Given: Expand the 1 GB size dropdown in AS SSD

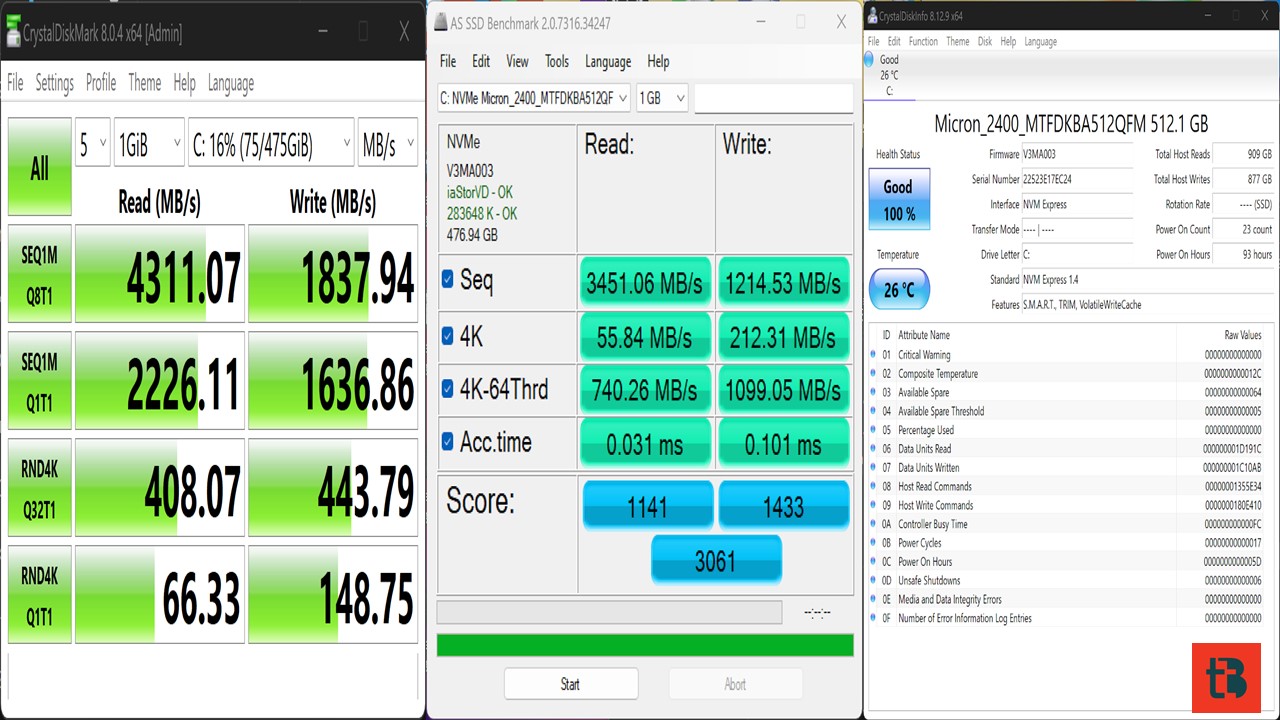Looking at the screenshot, I should coord(662,98).
